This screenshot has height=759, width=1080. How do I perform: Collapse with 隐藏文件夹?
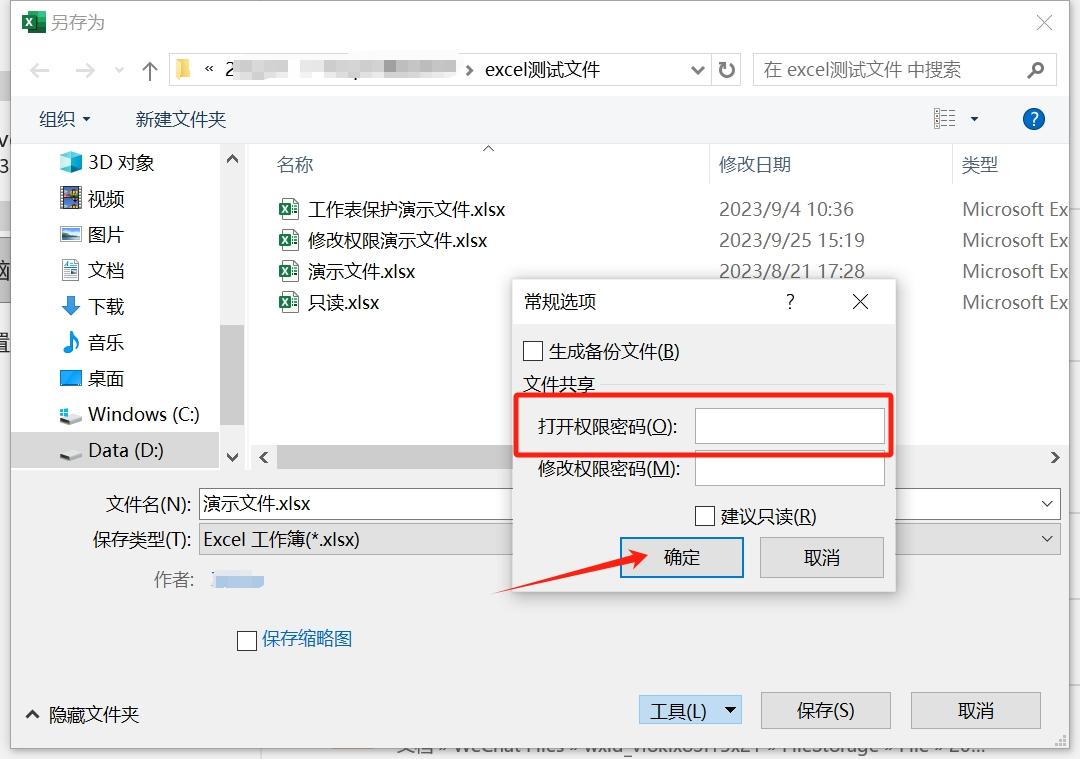83,715
